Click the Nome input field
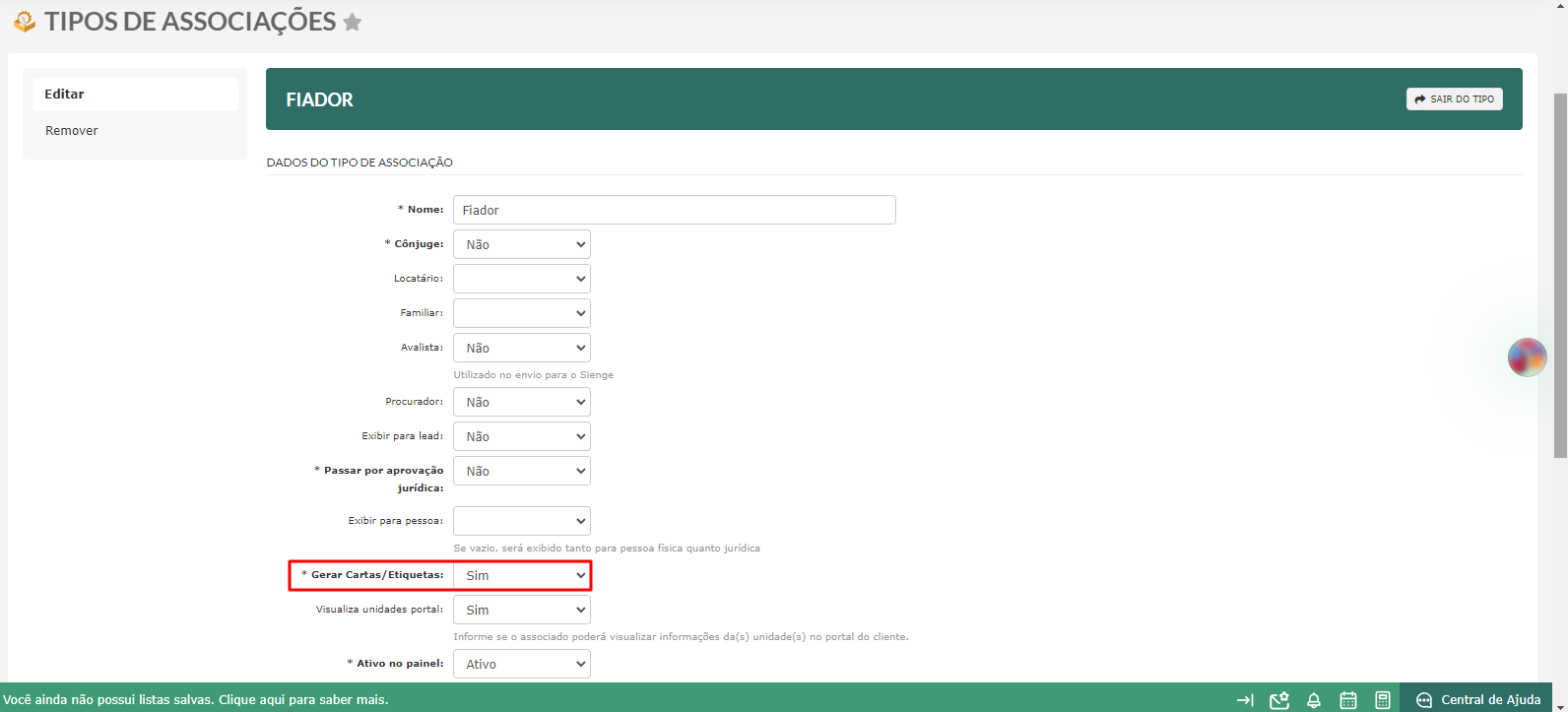Screen dimensions: 1568x712 [x=674, y=210]
